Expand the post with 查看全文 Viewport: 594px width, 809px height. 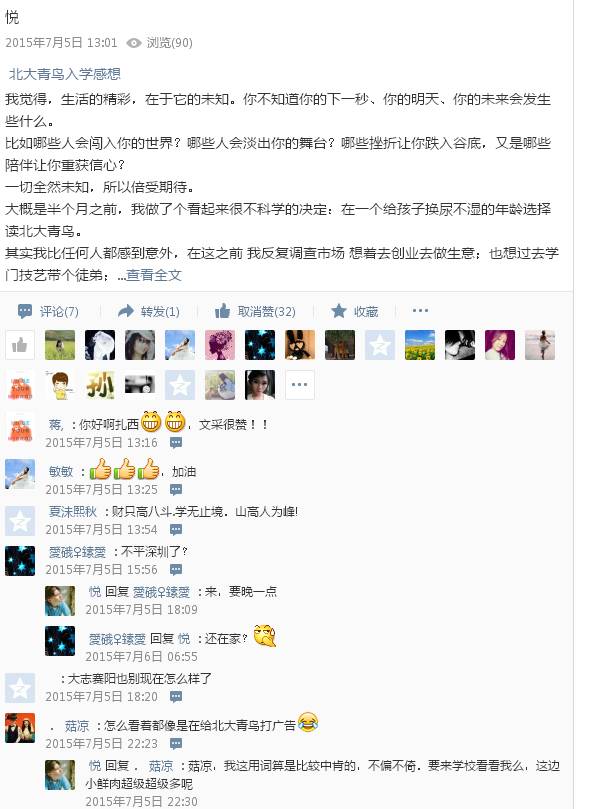[x=154, y=275]
